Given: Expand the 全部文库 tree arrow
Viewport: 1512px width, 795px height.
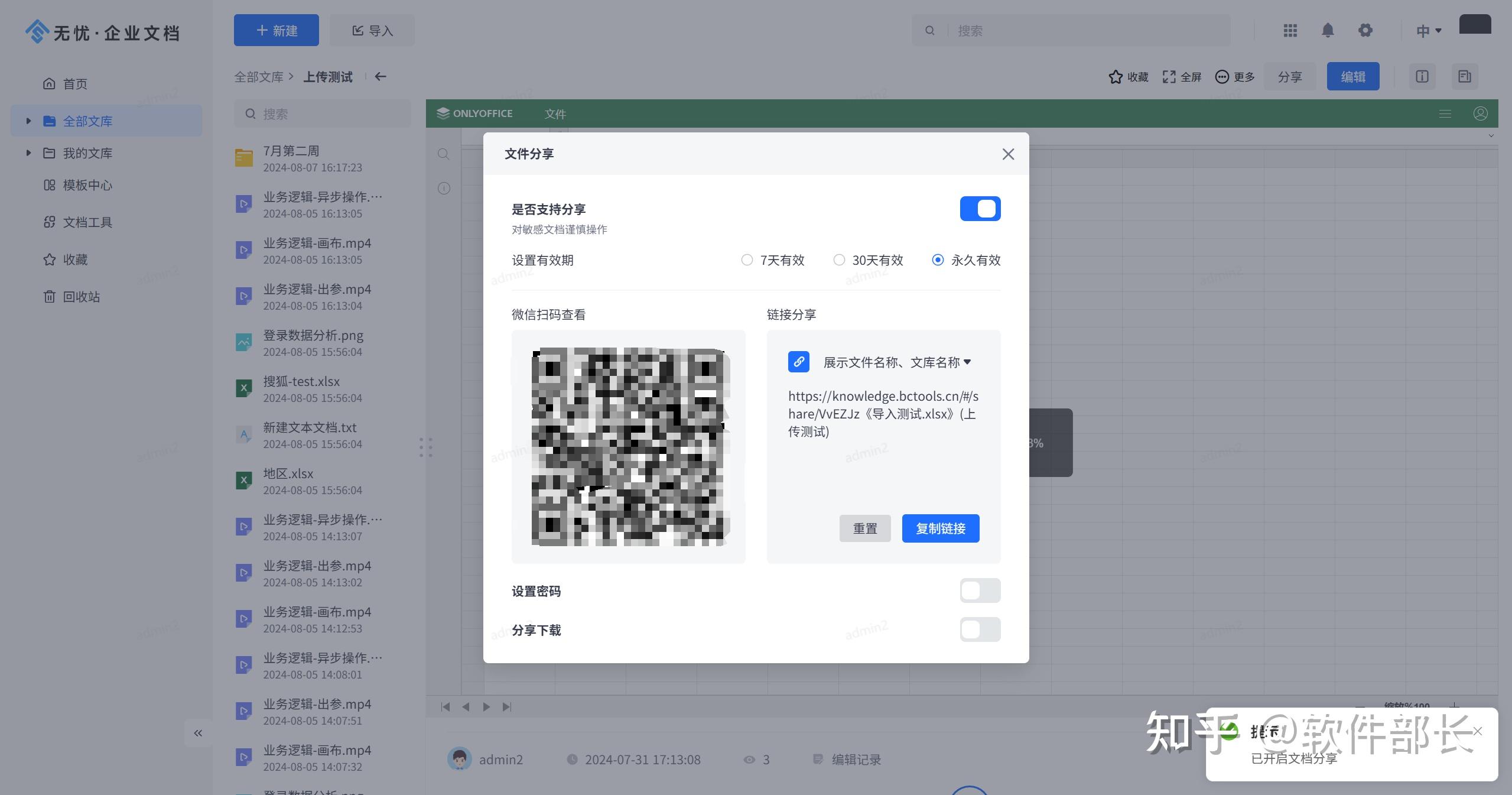Looking at the screenshot, I should (28, 121).
